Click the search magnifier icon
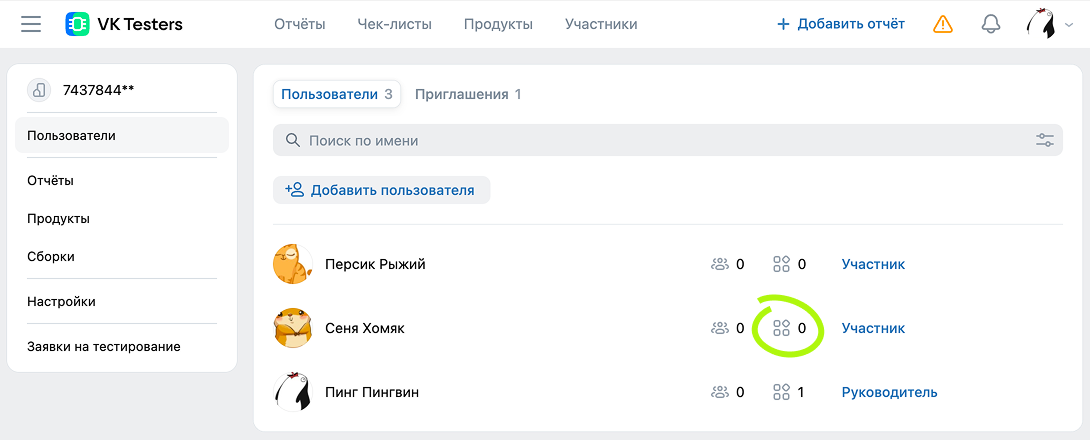 [293, 140]
